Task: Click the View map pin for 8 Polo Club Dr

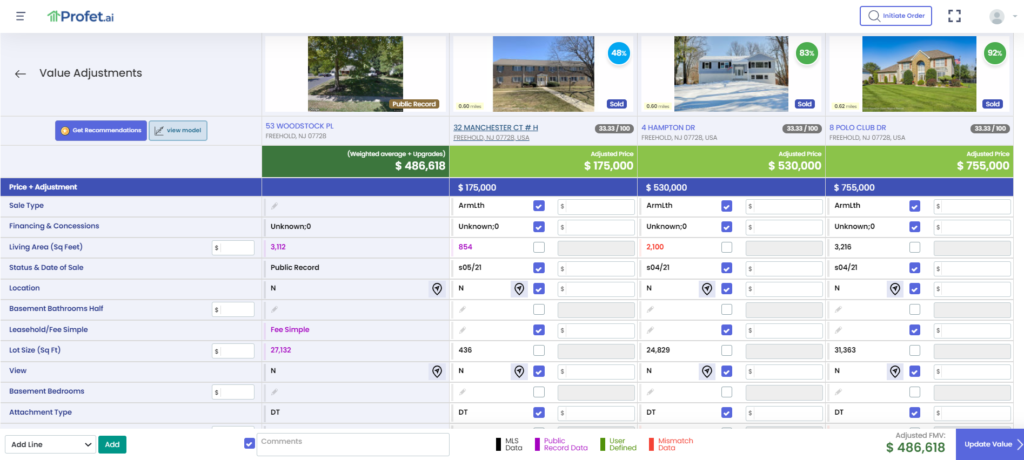Action: click(895, 371)
